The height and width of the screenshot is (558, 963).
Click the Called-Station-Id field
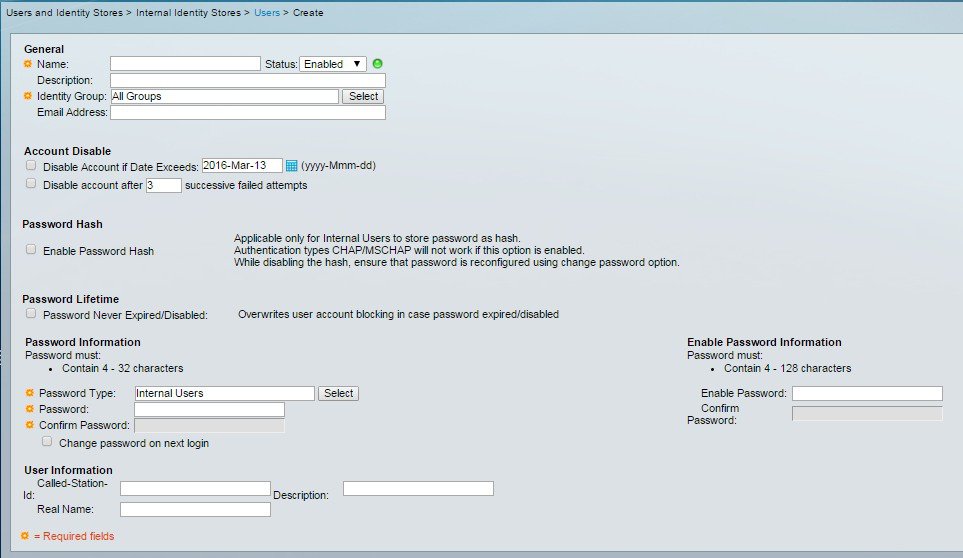pos(195,489)
